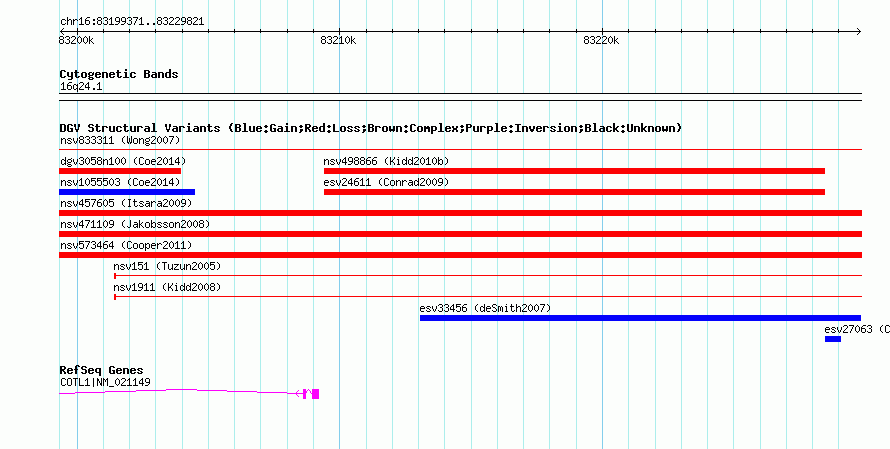Screen dimensions: 890x449
Task: Select the nsv573464 (Cooper2011) red bar
Action: tap(460, 255)
